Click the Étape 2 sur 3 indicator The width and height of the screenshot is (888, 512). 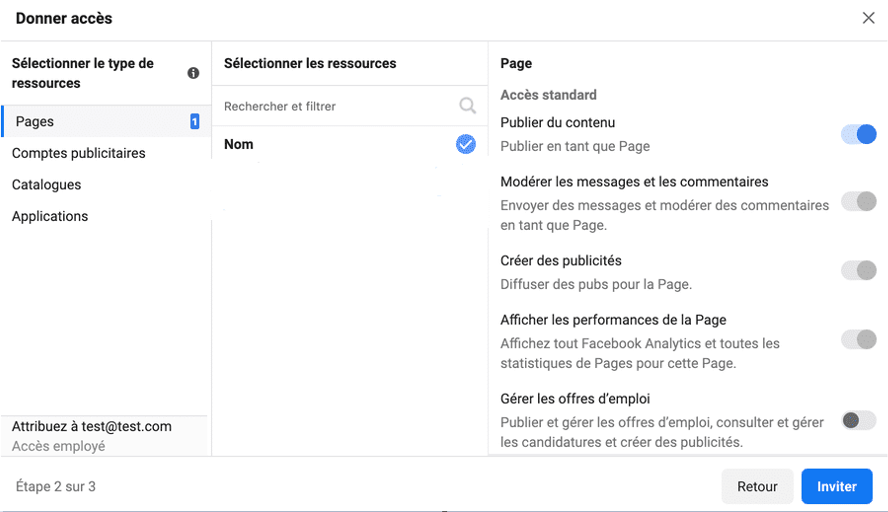(x=56, y=487)
